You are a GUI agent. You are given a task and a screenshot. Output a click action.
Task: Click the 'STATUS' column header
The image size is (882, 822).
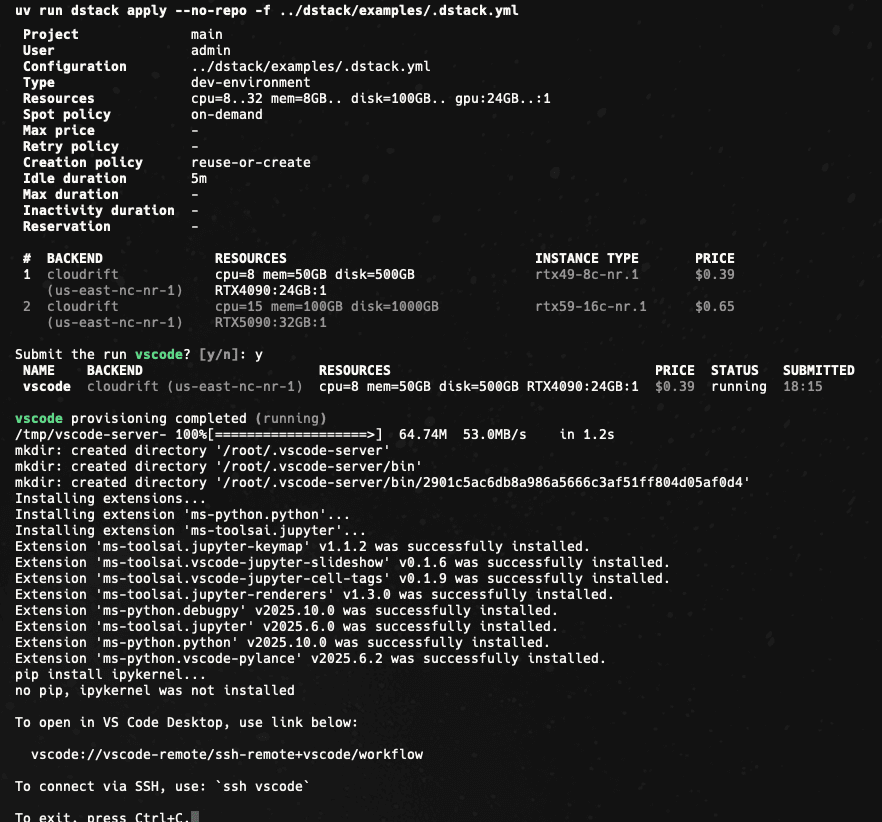[x=735, y=370]
